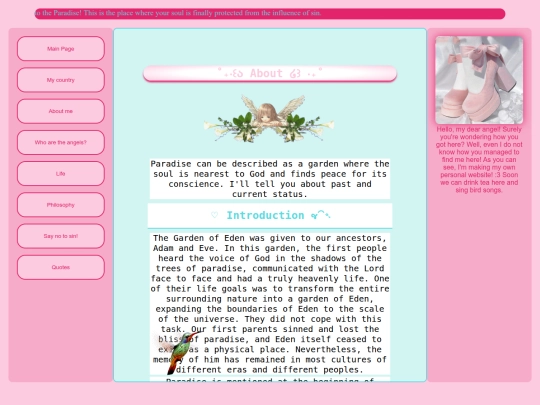Click the pink shoes thumbnail image
Viewport: 540px width, 405px height.
pyautogui.click(x=479, y=80)
